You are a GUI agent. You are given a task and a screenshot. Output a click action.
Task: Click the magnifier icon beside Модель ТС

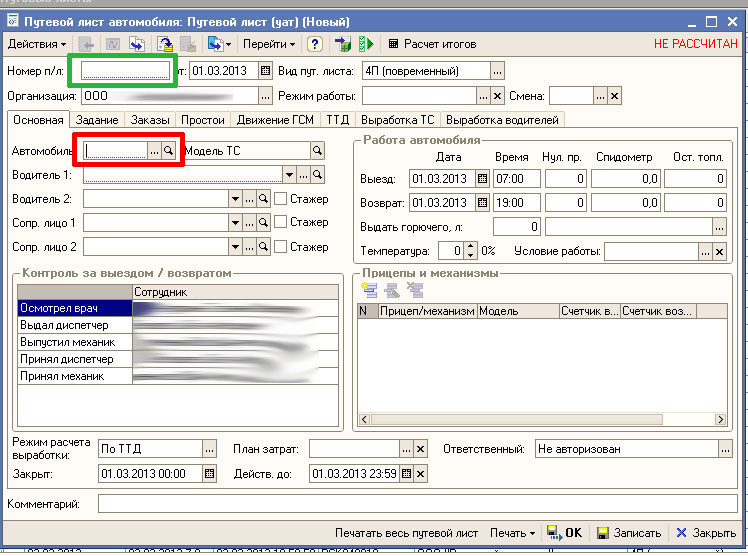point(318,150)
